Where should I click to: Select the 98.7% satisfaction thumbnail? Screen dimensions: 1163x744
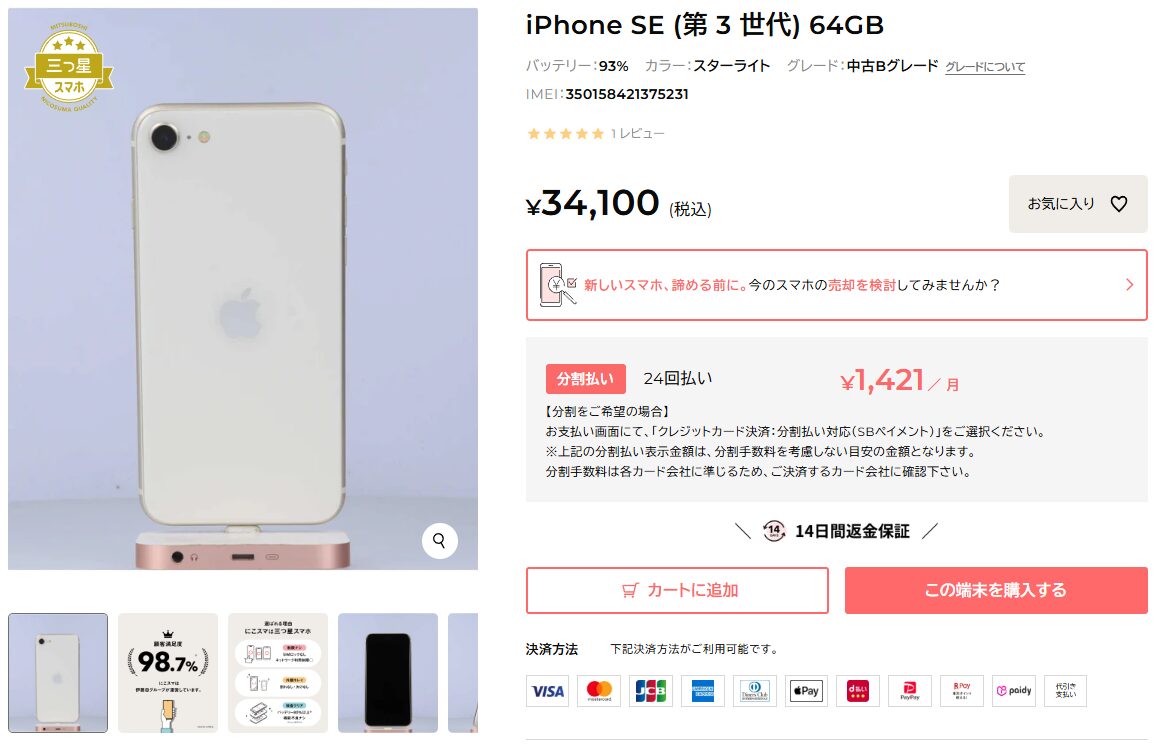click(x=168, y=673)
